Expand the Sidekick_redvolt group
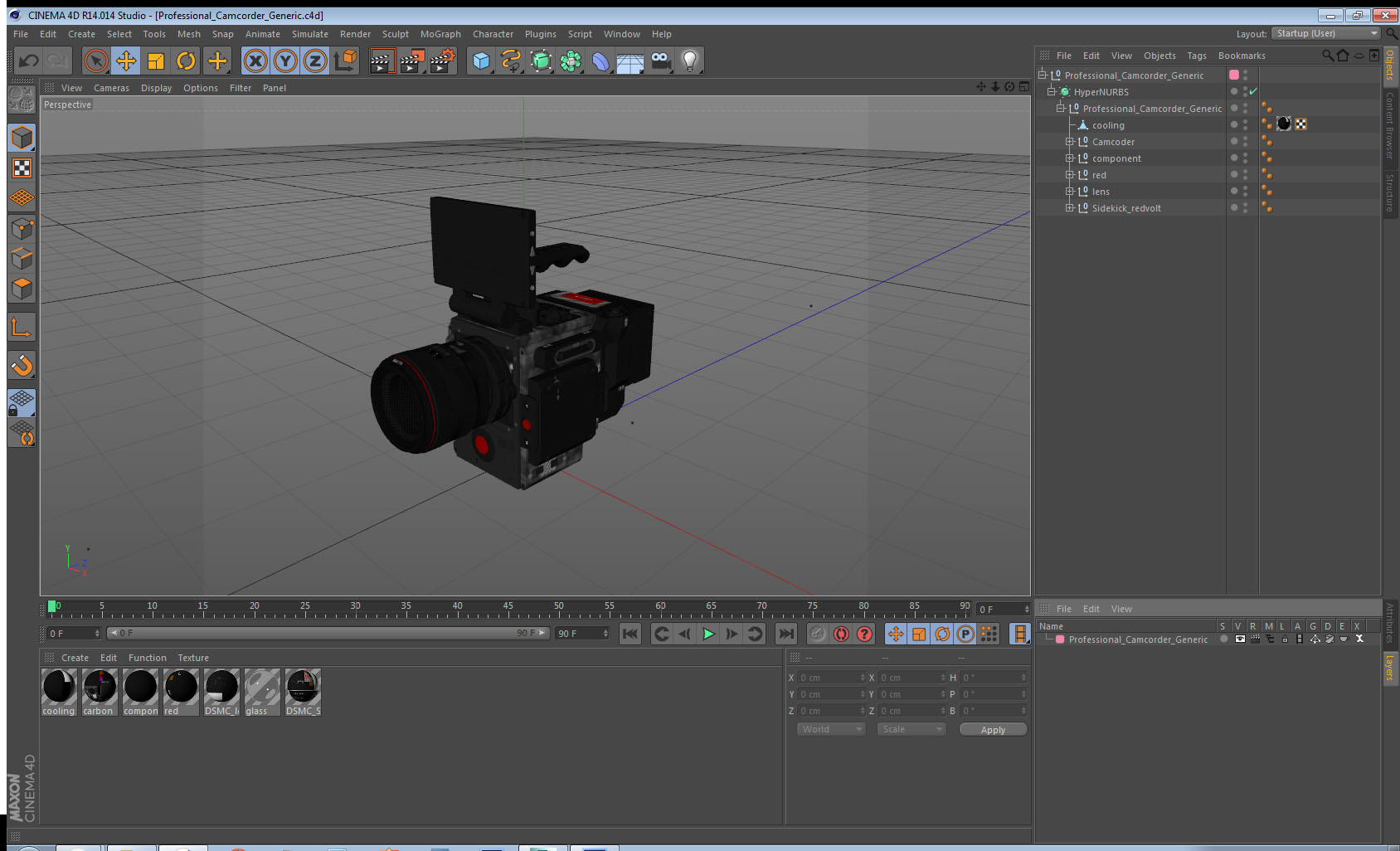The height and width of the screenshot is (851, 1400). coord(1070,207)
